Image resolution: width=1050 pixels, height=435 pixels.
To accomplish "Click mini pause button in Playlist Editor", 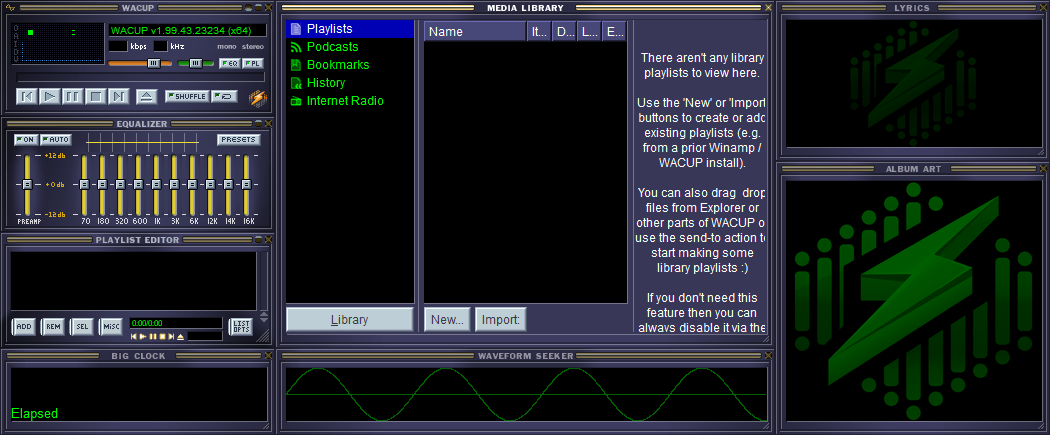I will (153, 336).
